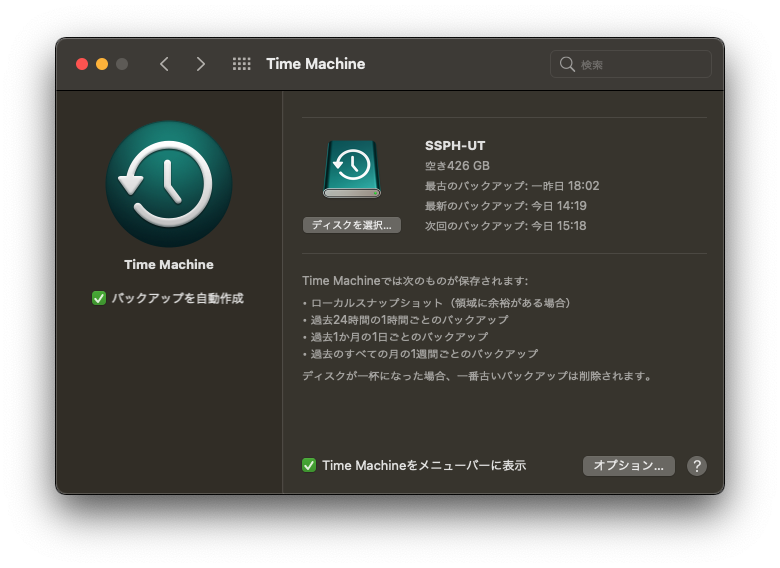Screen dimensions: 780x568
Task: Click the ディスクを選択... button
Action: point(352,225)
